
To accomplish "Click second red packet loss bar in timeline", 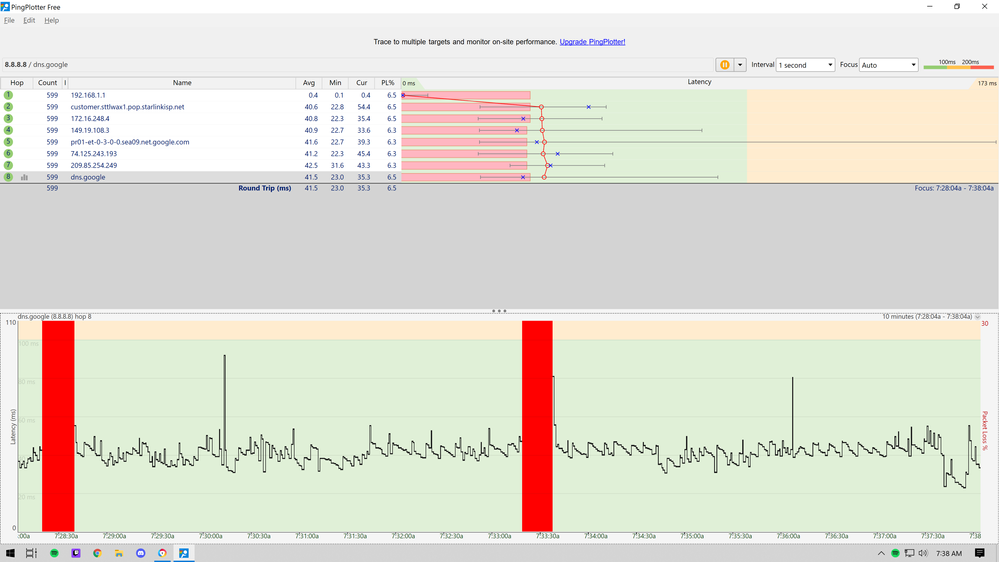I will [537, 425].
